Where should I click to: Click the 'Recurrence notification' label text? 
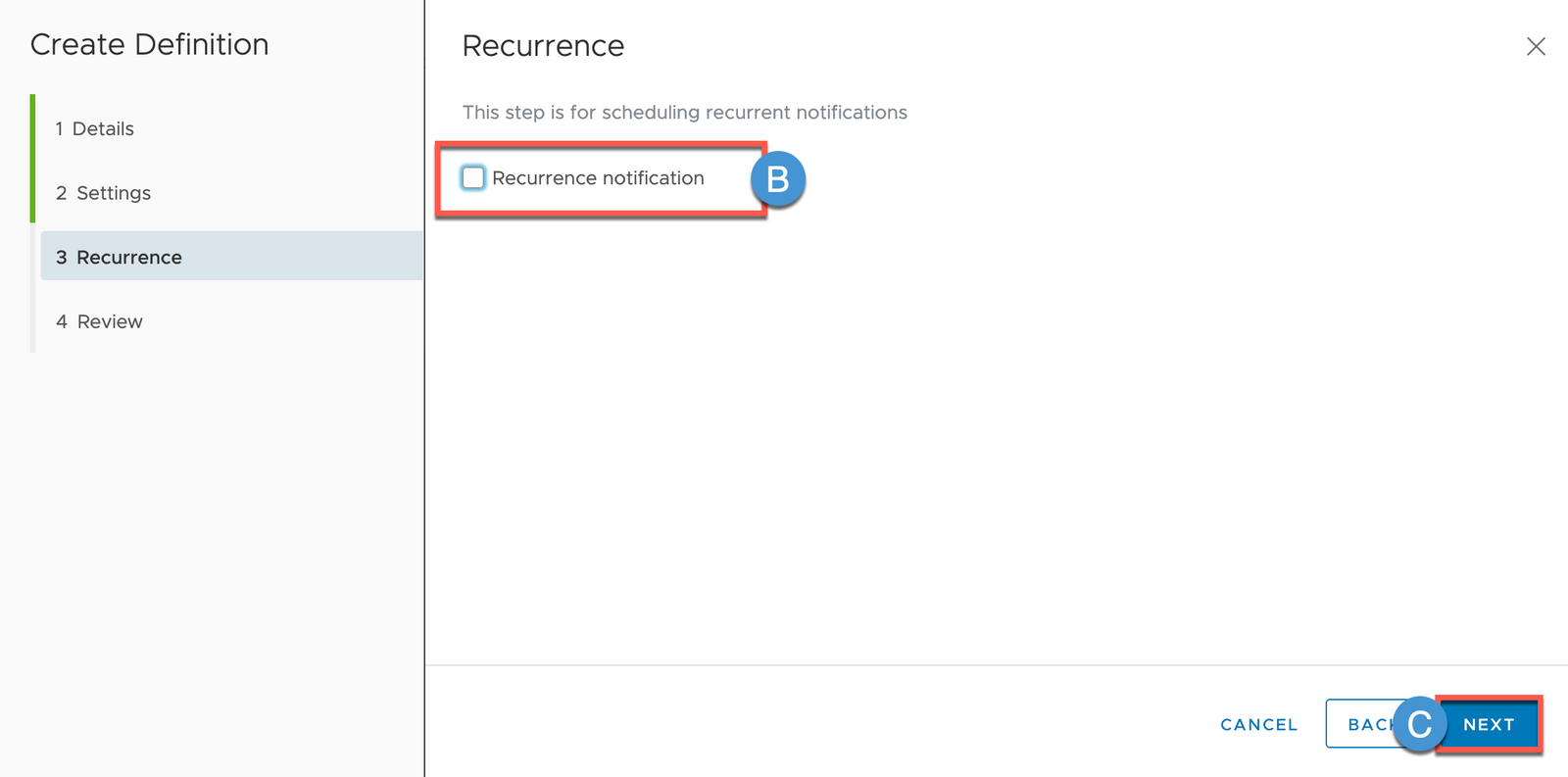point(598,178)
